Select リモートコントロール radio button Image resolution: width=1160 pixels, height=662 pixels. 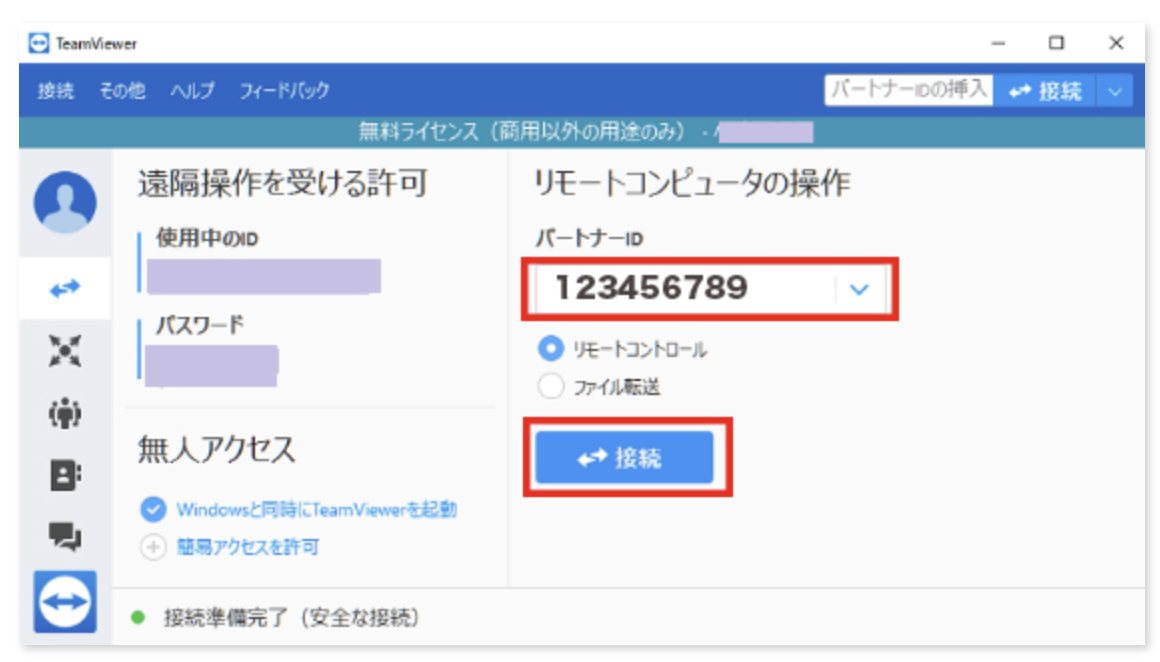tap(550, 348)
